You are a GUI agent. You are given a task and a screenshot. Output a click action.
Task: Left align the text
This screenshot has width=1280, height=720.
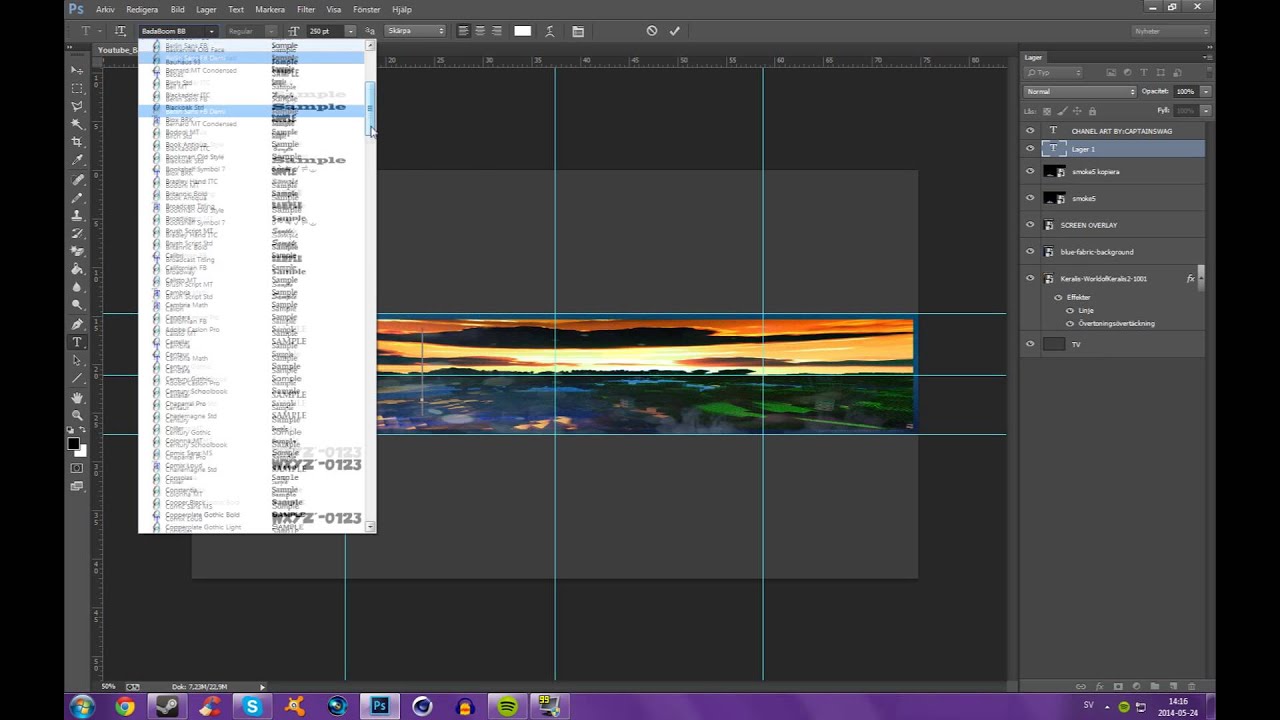pos(463,31)
